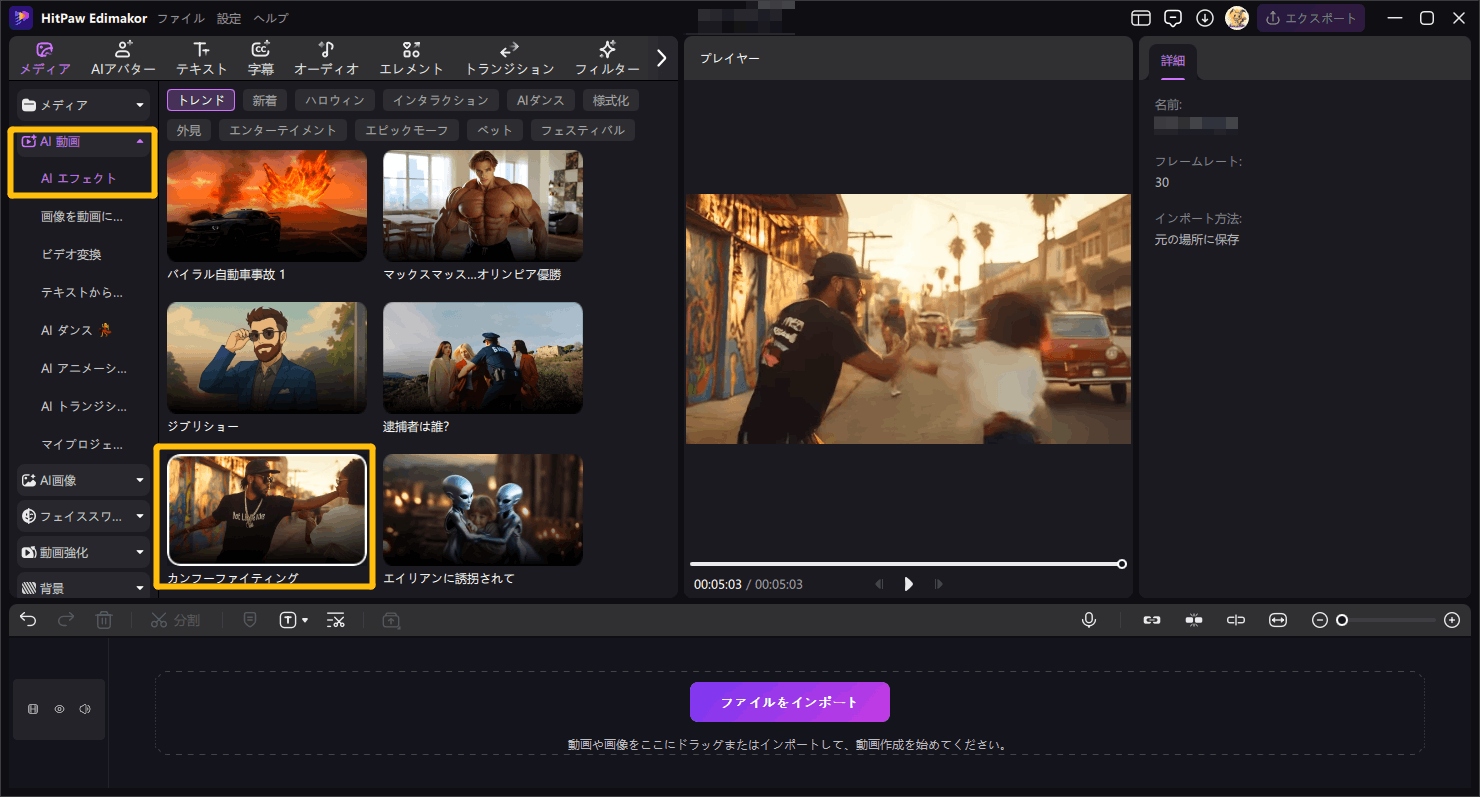Image resolution: width=1480 pixels, height=797 pixels.
Task: Select the ハロウィン category tab
Action: [x=335, y=100]
